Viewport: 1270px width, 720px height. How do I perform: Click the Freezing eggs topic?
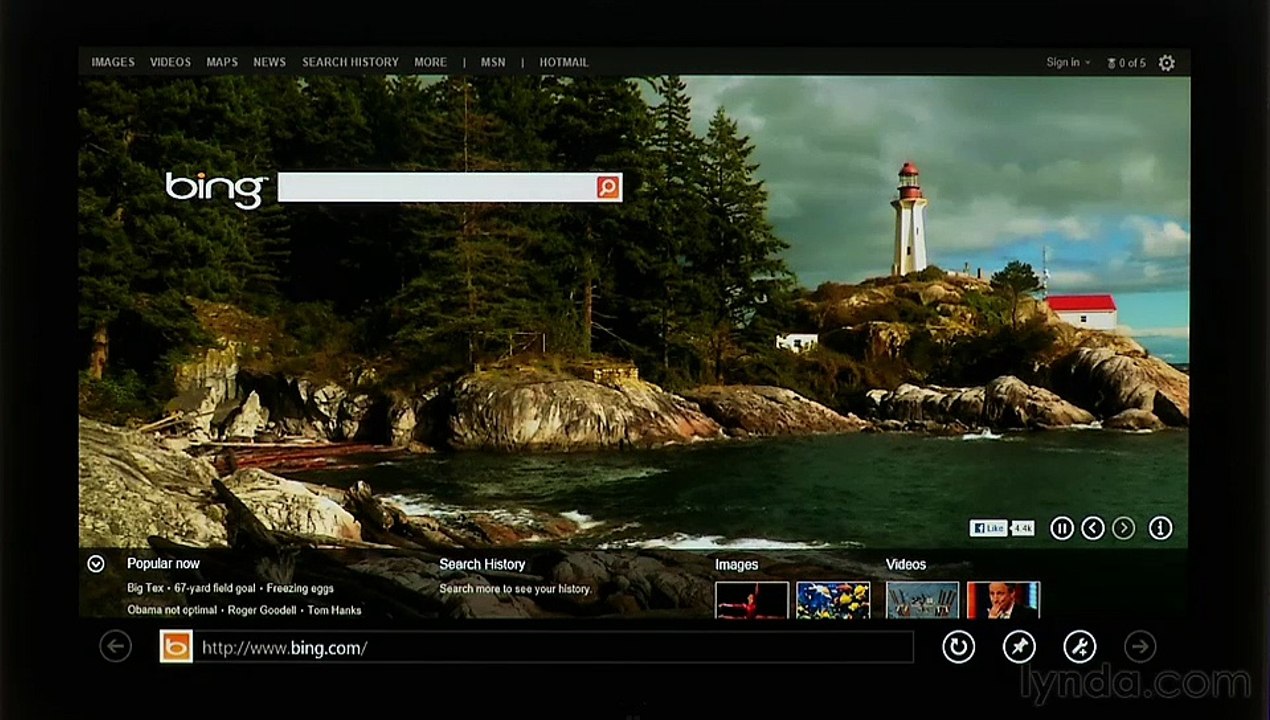[300, 589]
